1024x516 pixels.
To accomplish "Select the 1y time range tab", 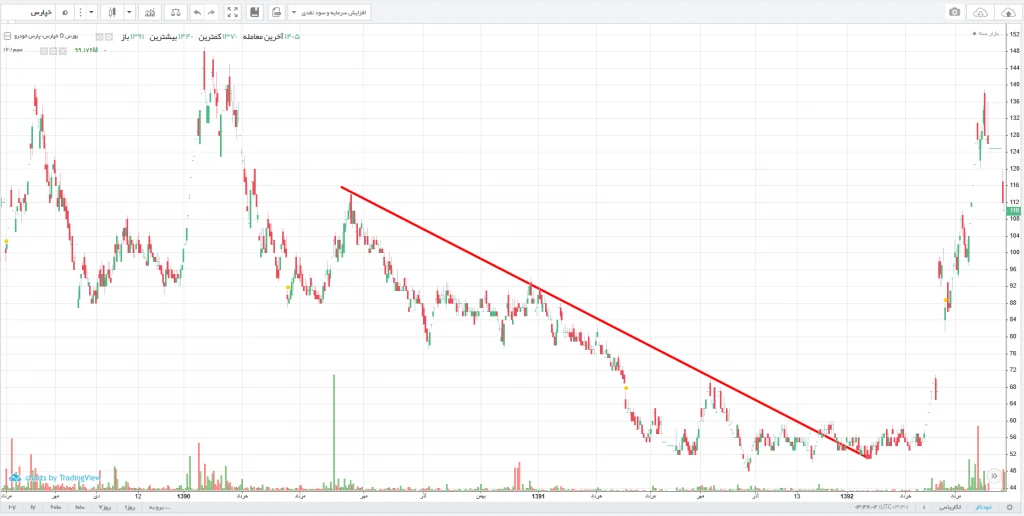I will [33, 507].
